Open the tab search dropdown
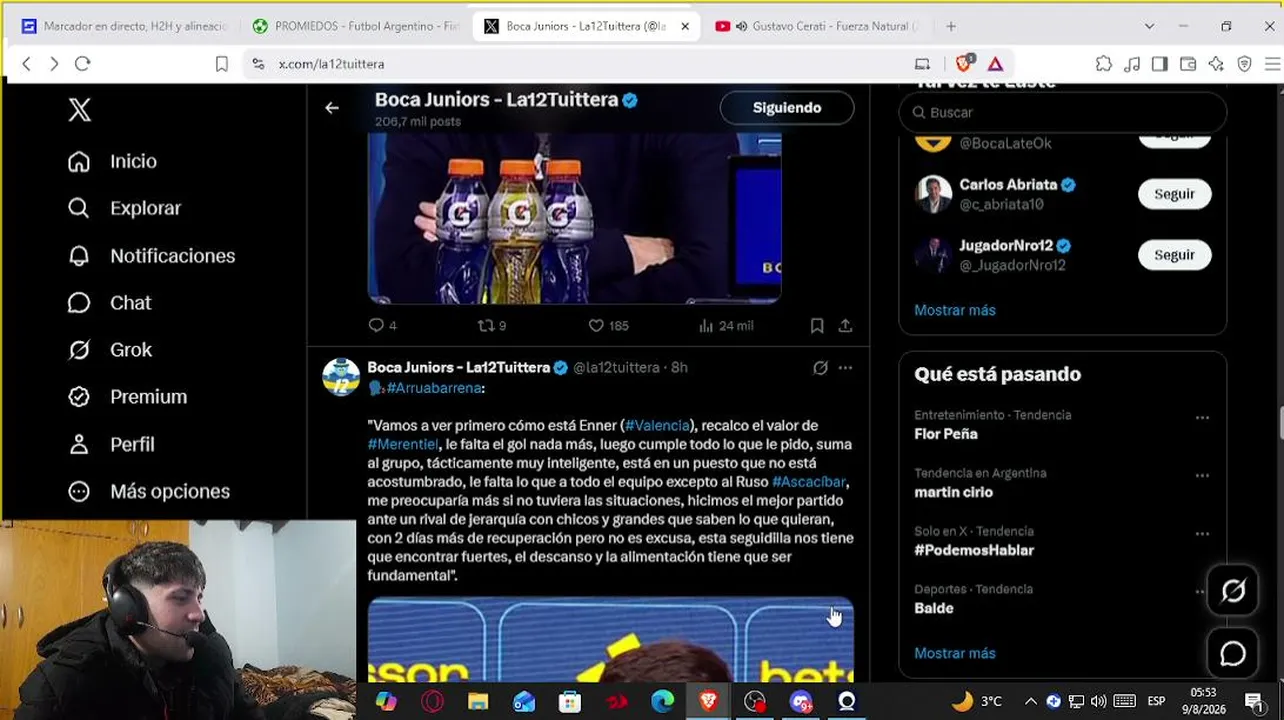The height and width of the screenshot is (720, 1284). 1149,26
